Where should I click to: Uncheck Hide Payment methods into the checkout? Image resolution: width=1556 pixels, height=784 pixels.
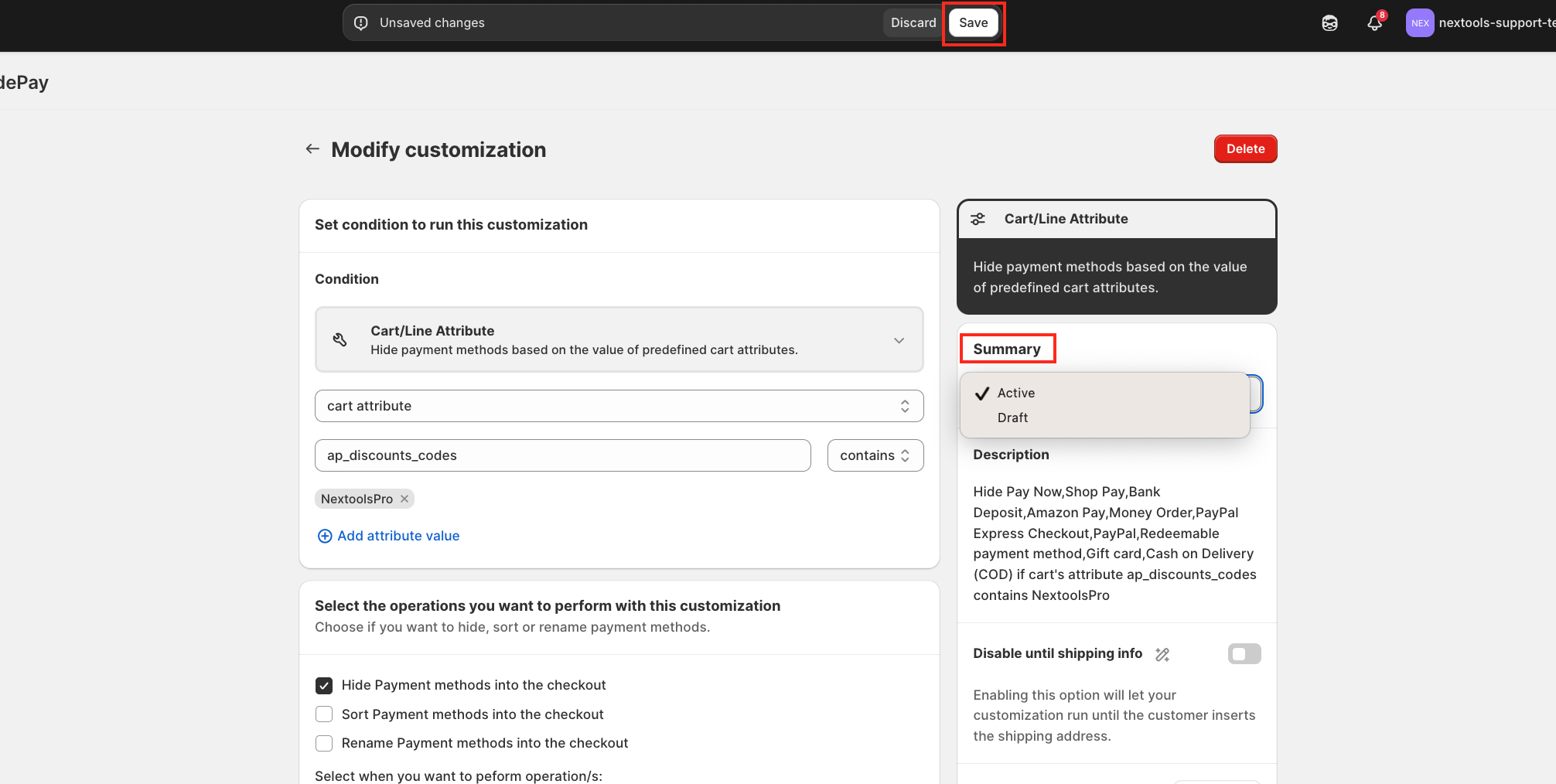[324, 686]
